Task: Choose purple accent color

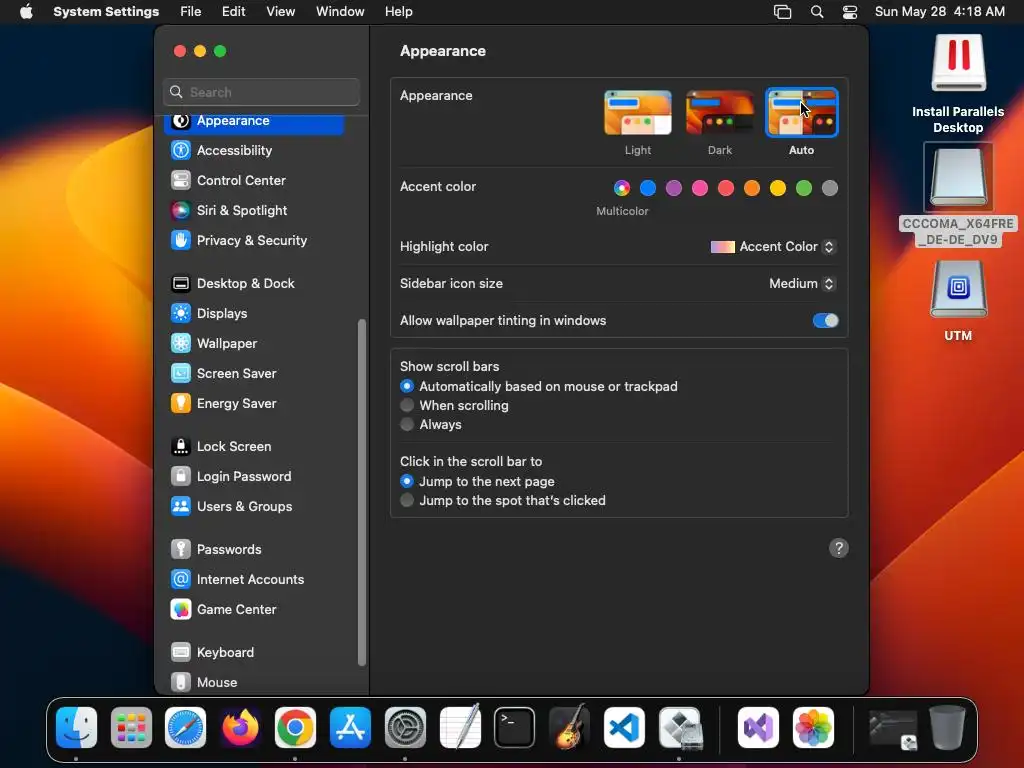Action: 674,188
